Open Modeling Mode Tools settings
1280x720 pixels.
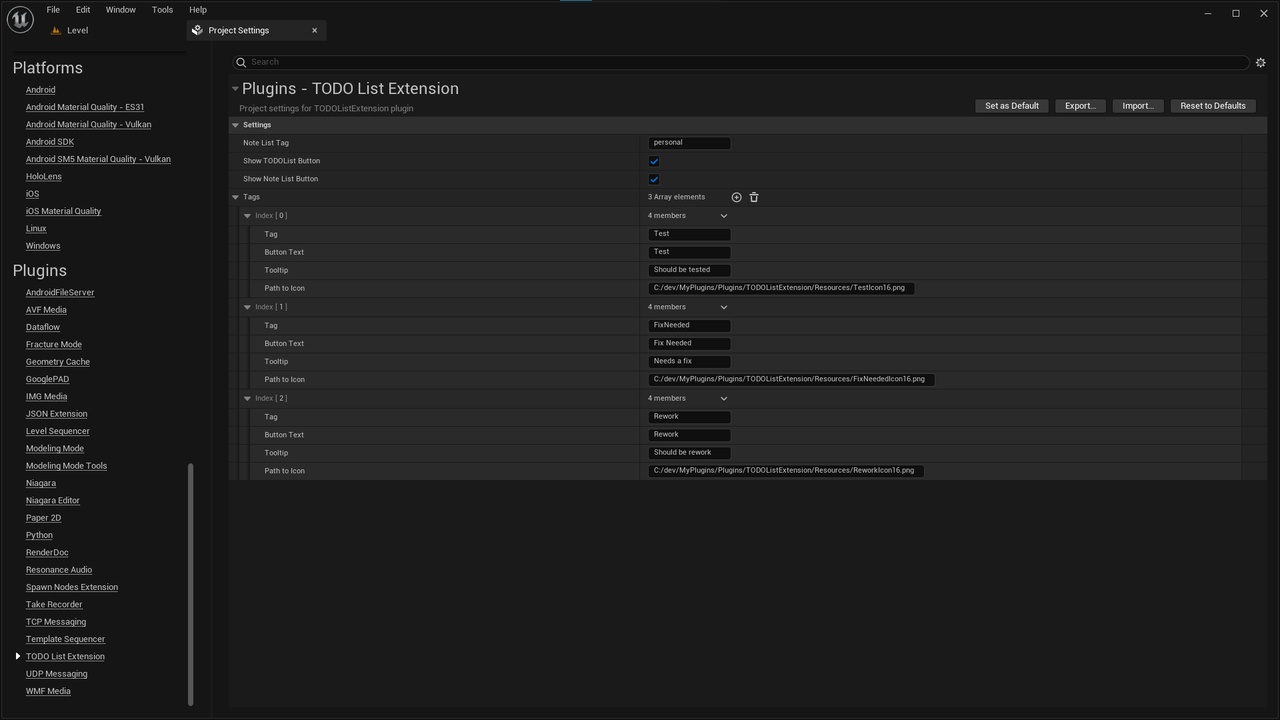click(x=66, y=466)
